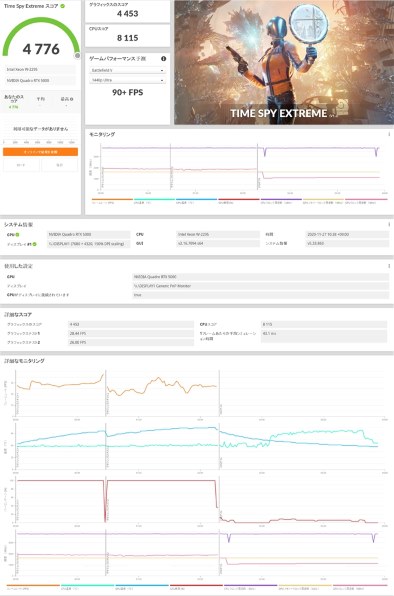Click the display #1 resolution value in system info

(x=88, y=244)
